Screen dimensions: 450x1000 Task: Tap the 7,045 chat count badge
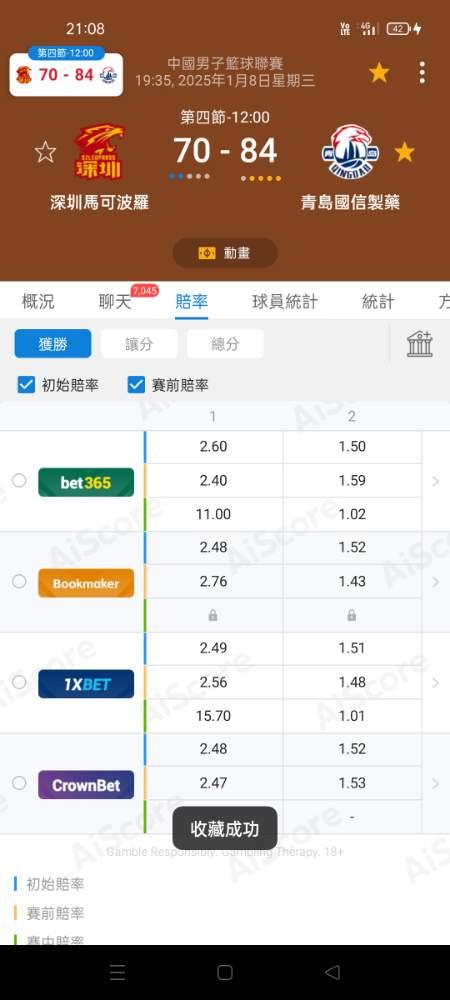pos(145,291)
